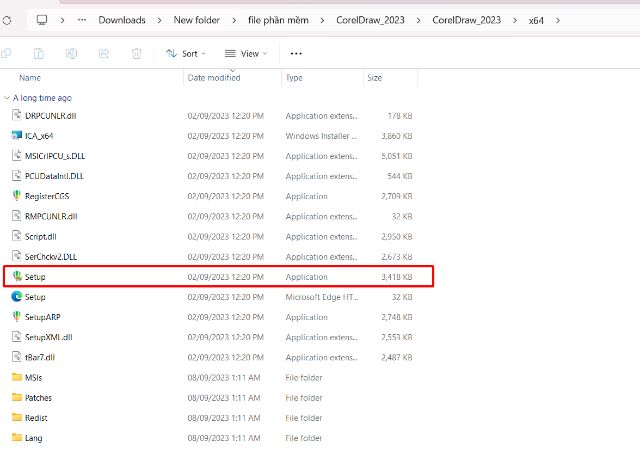Open the See more three-dots menu
This screenshot has height=466, width=640.
[295, 53]
